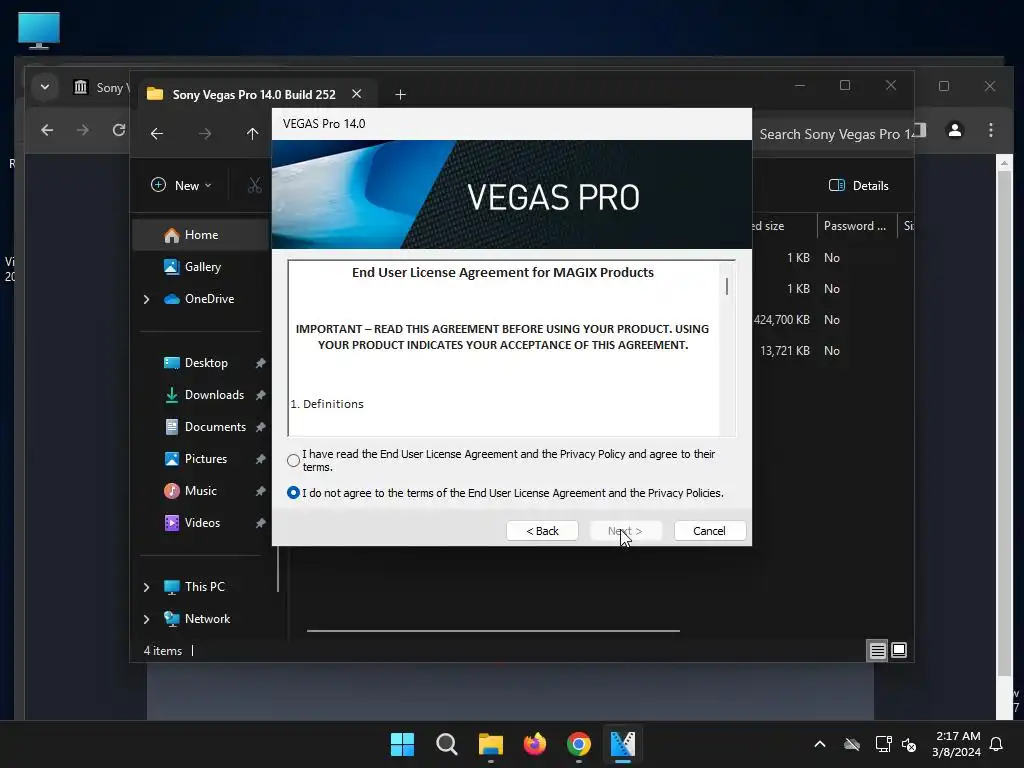The image size is (1024, 768).
Task: Unpin Music using its pin icon
Action: [260, 491]
